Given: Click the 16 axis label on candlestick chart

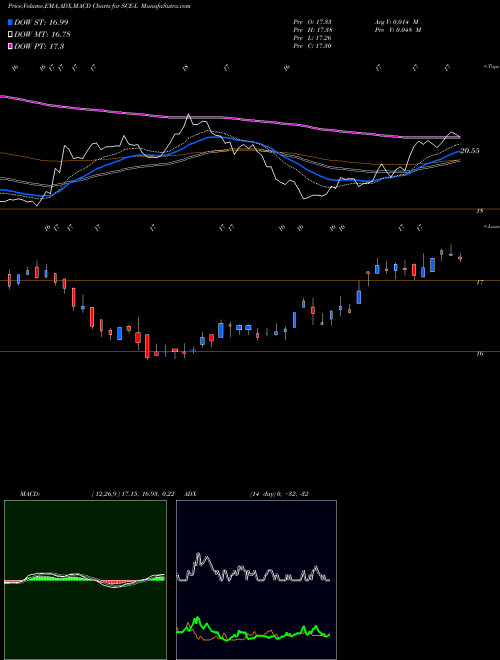Looking at the screenshot, I should pos(480,354).
